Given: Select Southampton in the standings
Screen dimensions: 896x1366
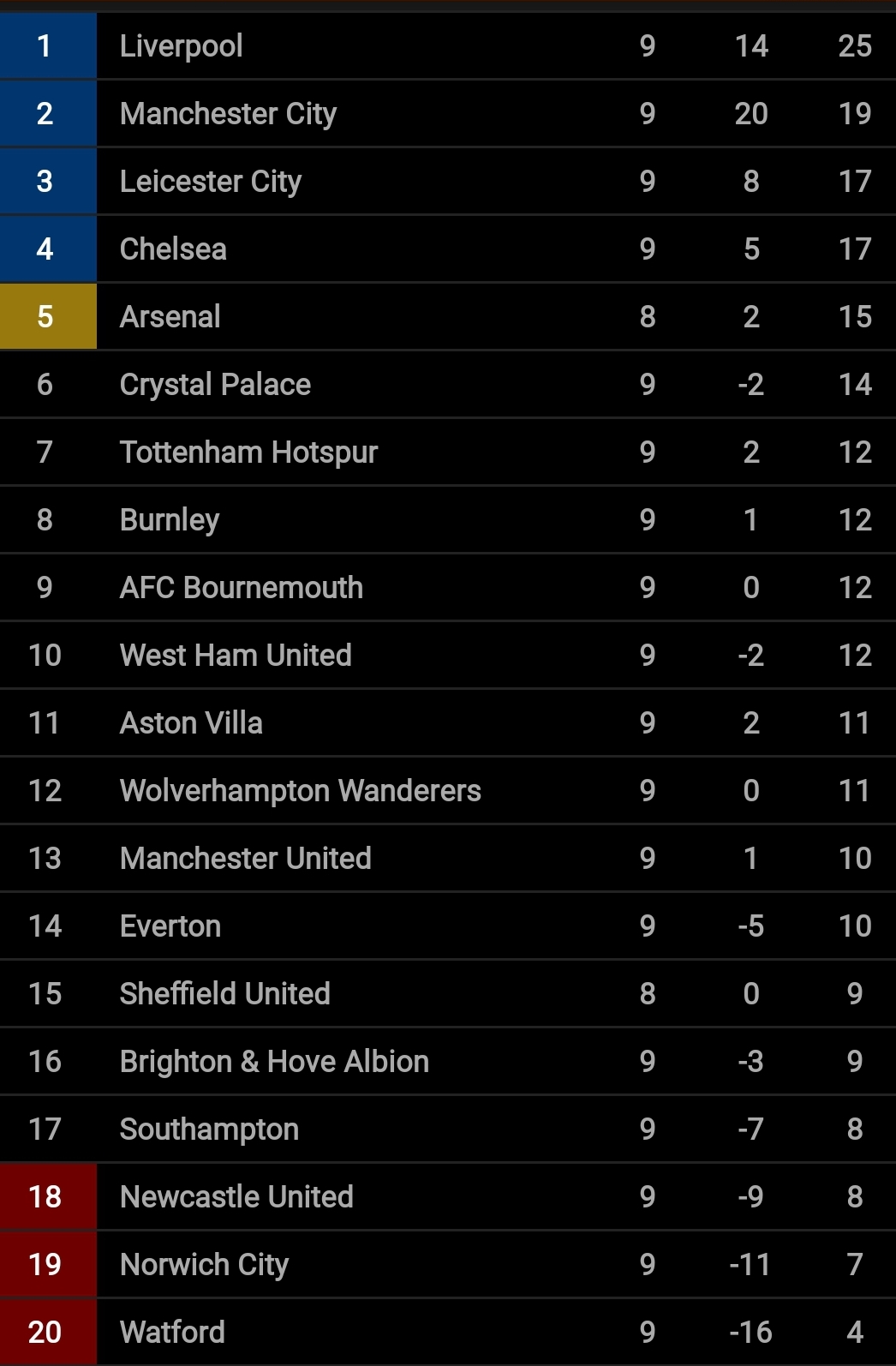Looking at the screenshot, I should tap(209, 1129).
